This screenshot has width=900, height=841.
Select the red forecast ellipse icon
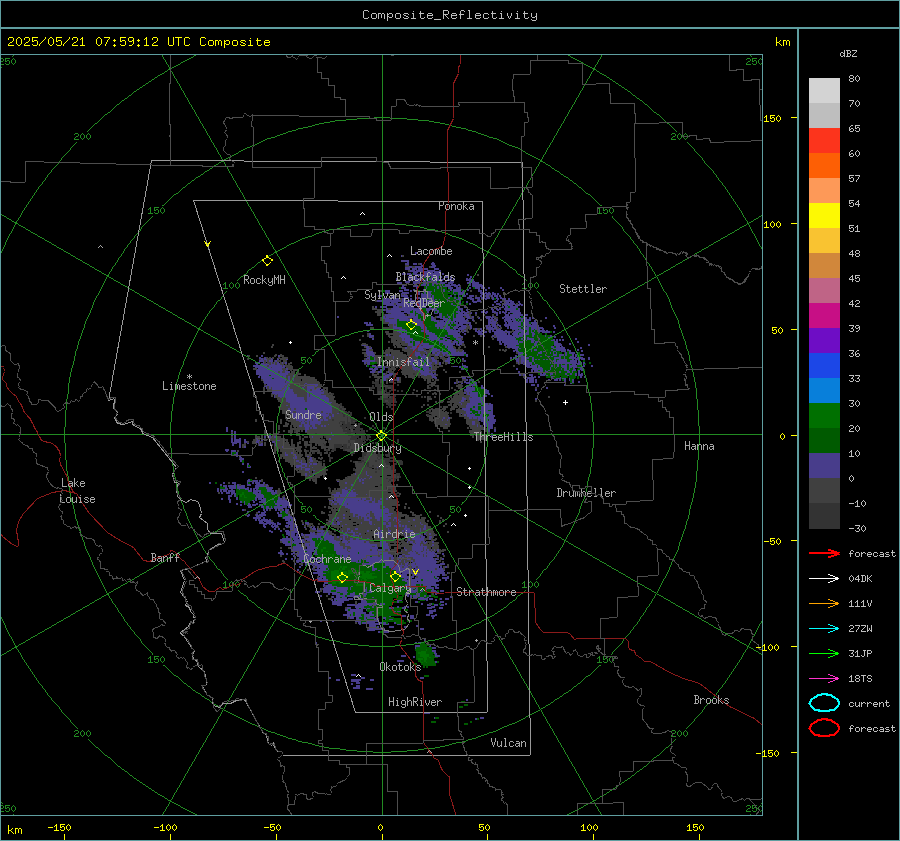click(x=824, y=728)
